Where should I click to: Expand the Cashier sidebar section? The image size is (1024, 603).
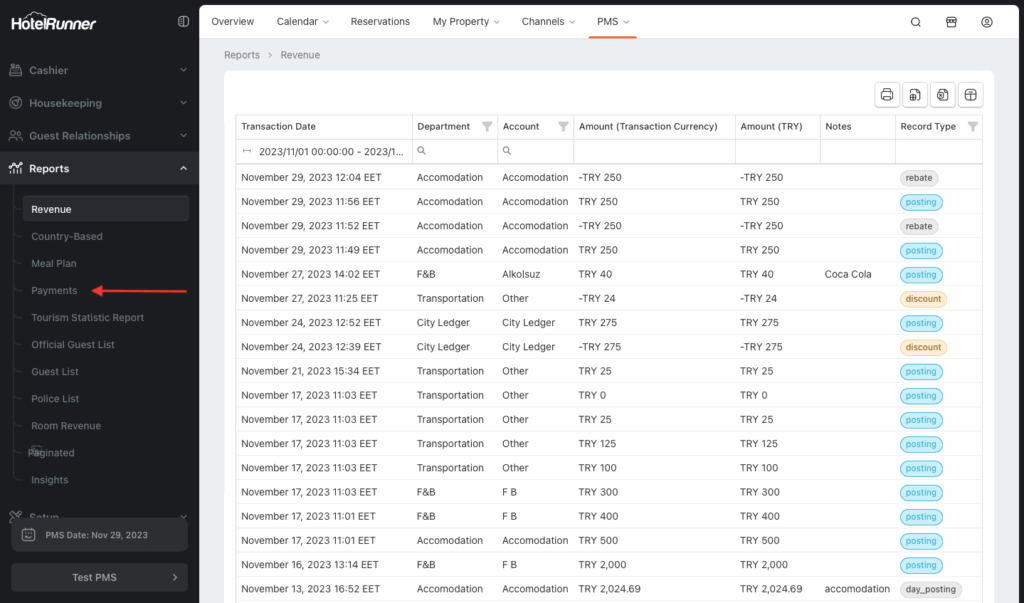click(98, 70)
